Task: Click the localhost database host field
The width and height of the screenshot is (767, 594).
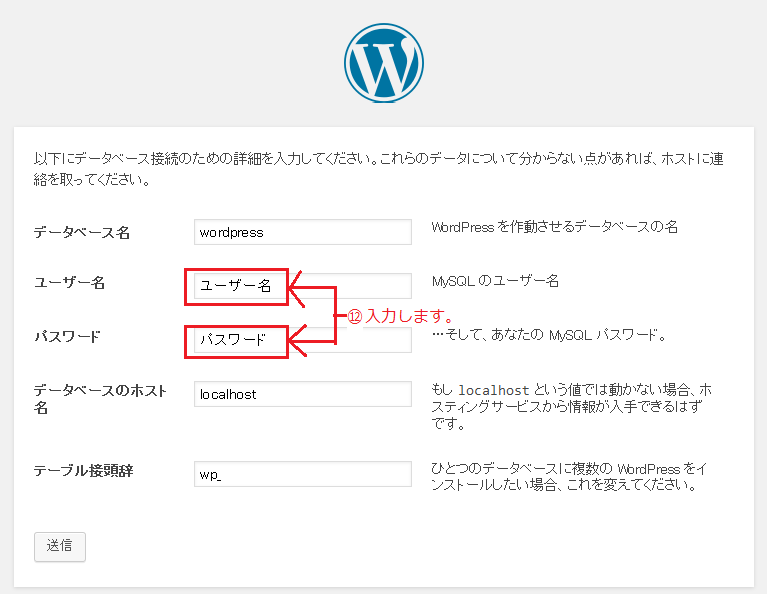Action: pyautogui.click(x=303, y=394)
